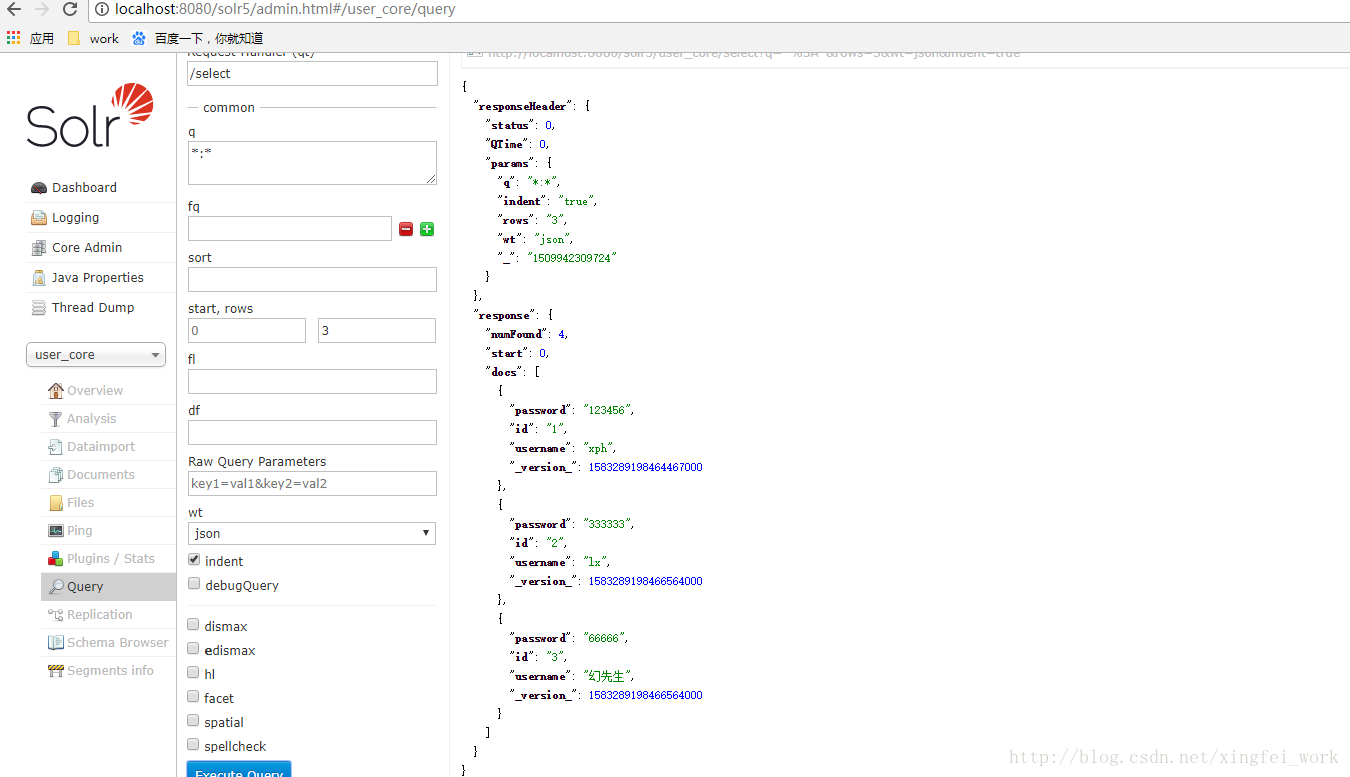Click the sort input field
Image resolution: width=1350 pixels, height=777 pixels.
(312, 279)
